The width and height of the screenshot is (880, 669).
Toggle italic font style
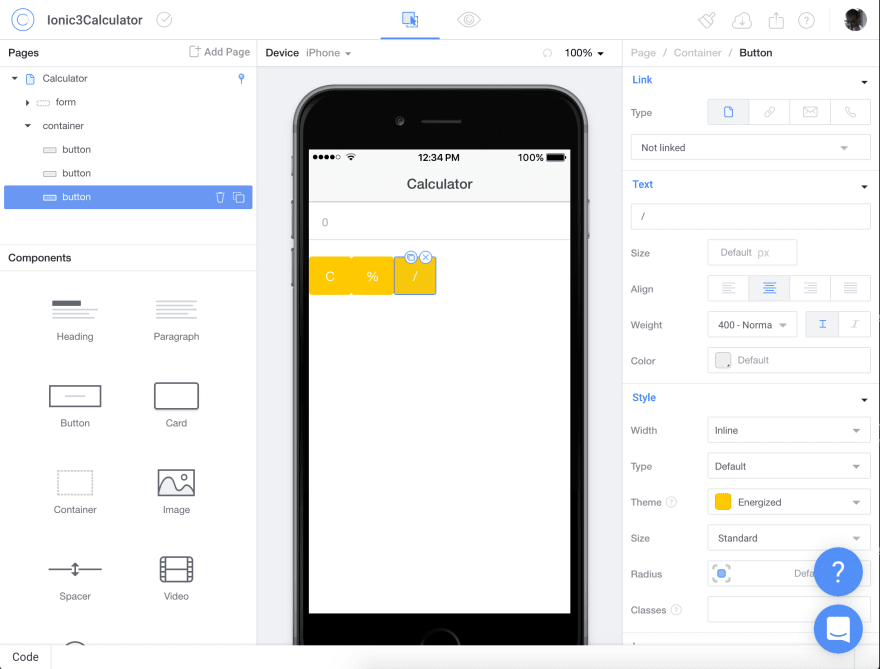pyautogui.click(x=855, y=324)
